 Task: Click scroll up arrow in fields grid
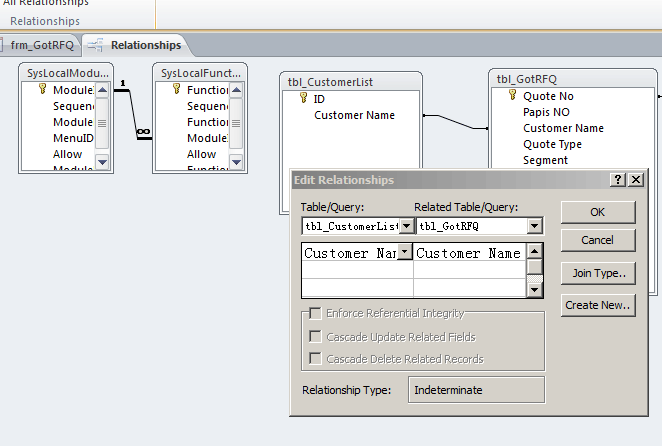click(x=534, y=251)
